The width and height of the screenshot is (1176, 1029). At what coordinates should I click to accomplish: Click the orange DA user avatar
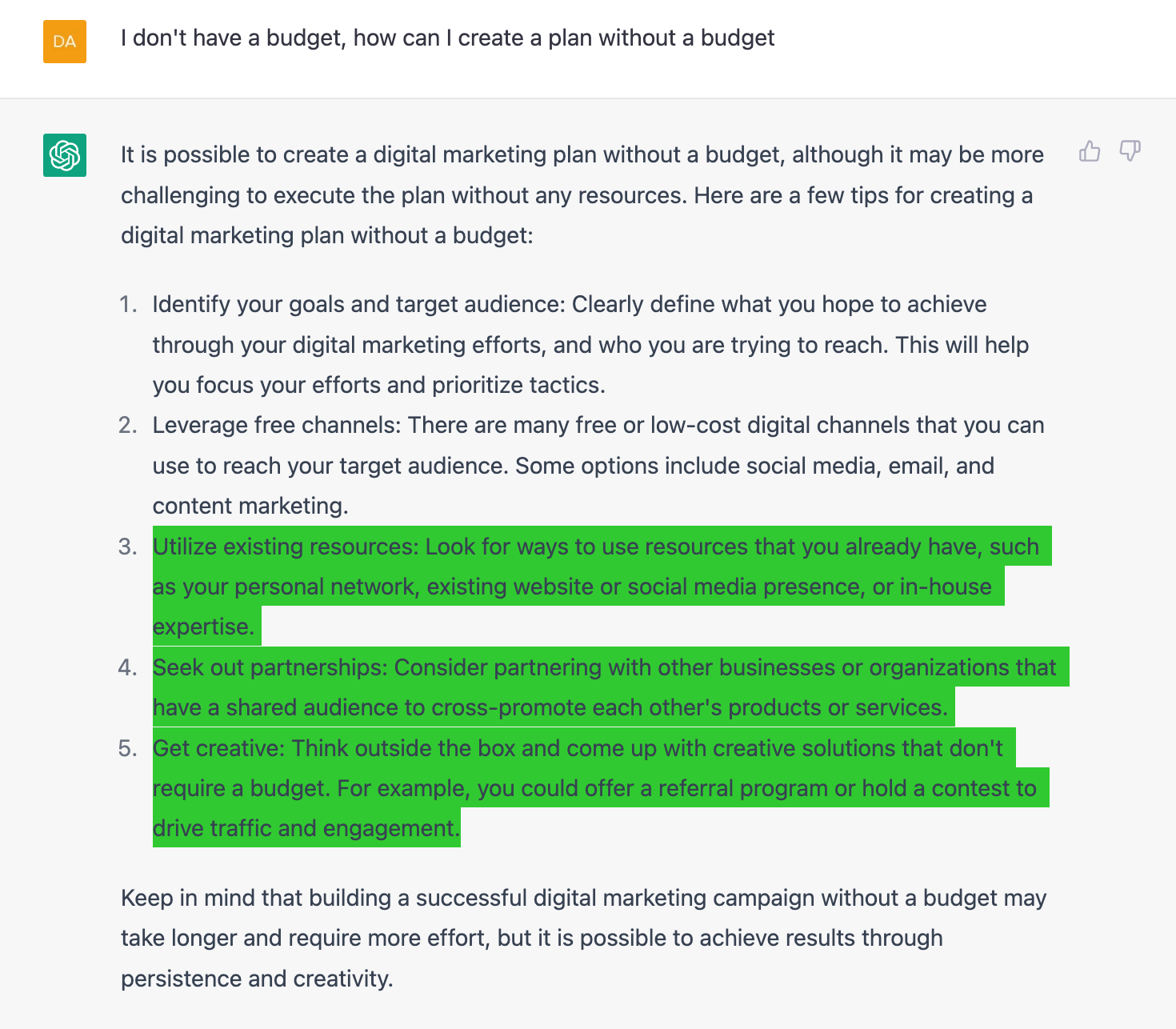point(65,42)
